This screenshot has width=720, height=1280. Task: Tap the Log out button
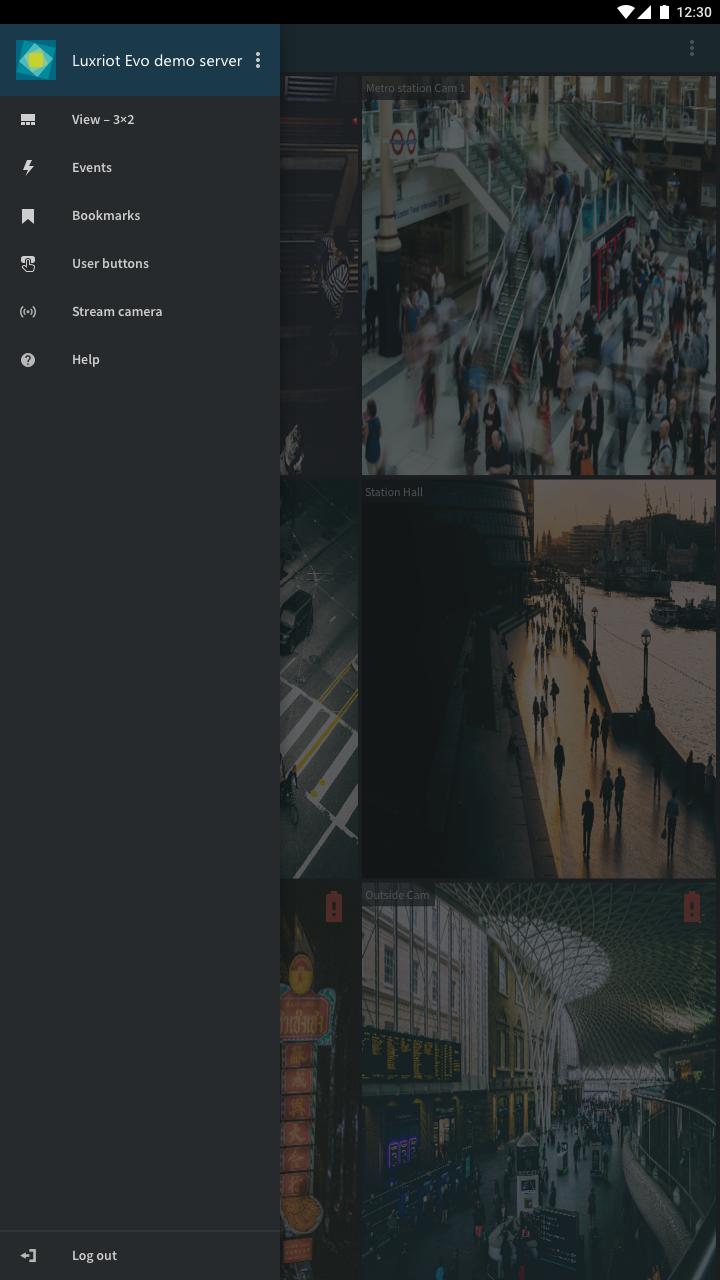click(x=140, y=1256)
